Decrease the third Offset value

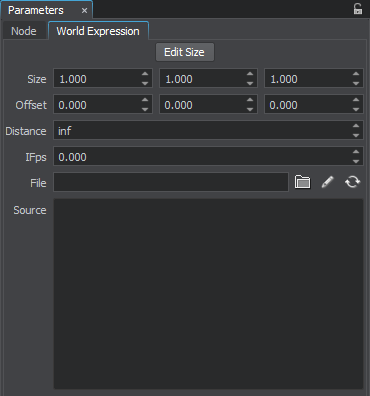pyautogui.click(x=356, y=109)
